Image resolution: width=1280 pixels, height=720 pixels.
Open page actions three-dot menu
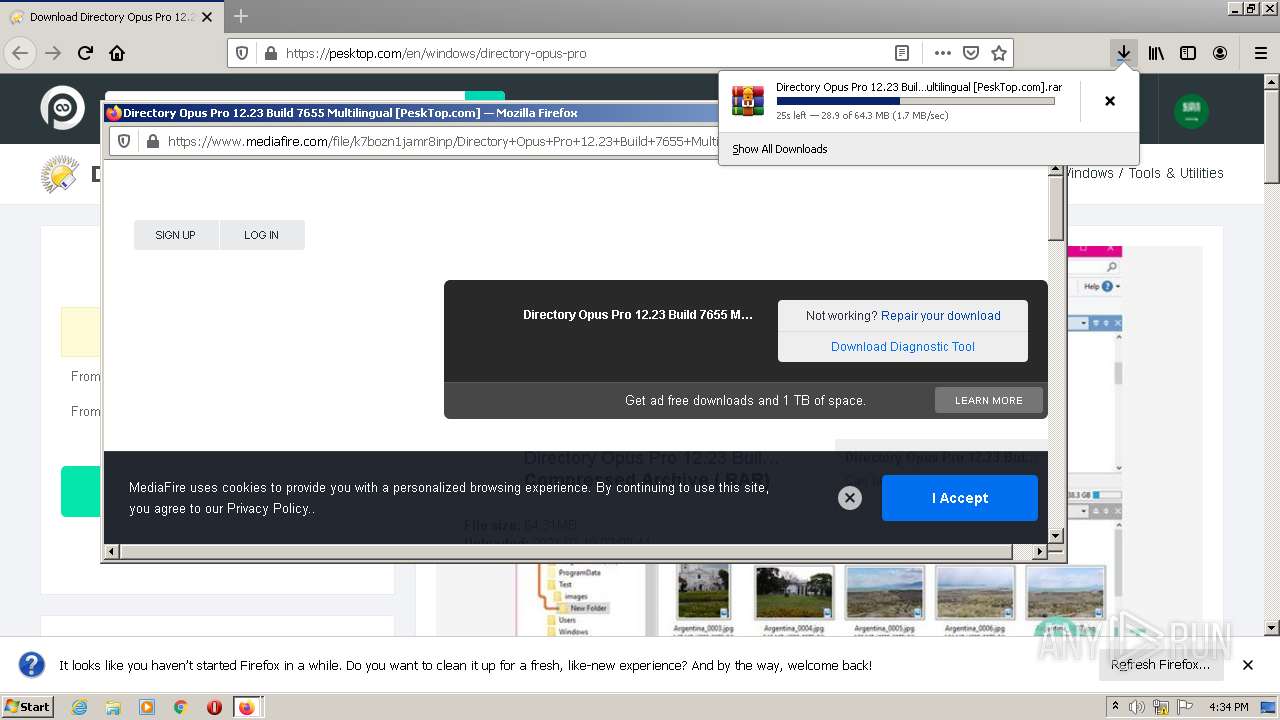pyautogui.click(x=943, y=53)
